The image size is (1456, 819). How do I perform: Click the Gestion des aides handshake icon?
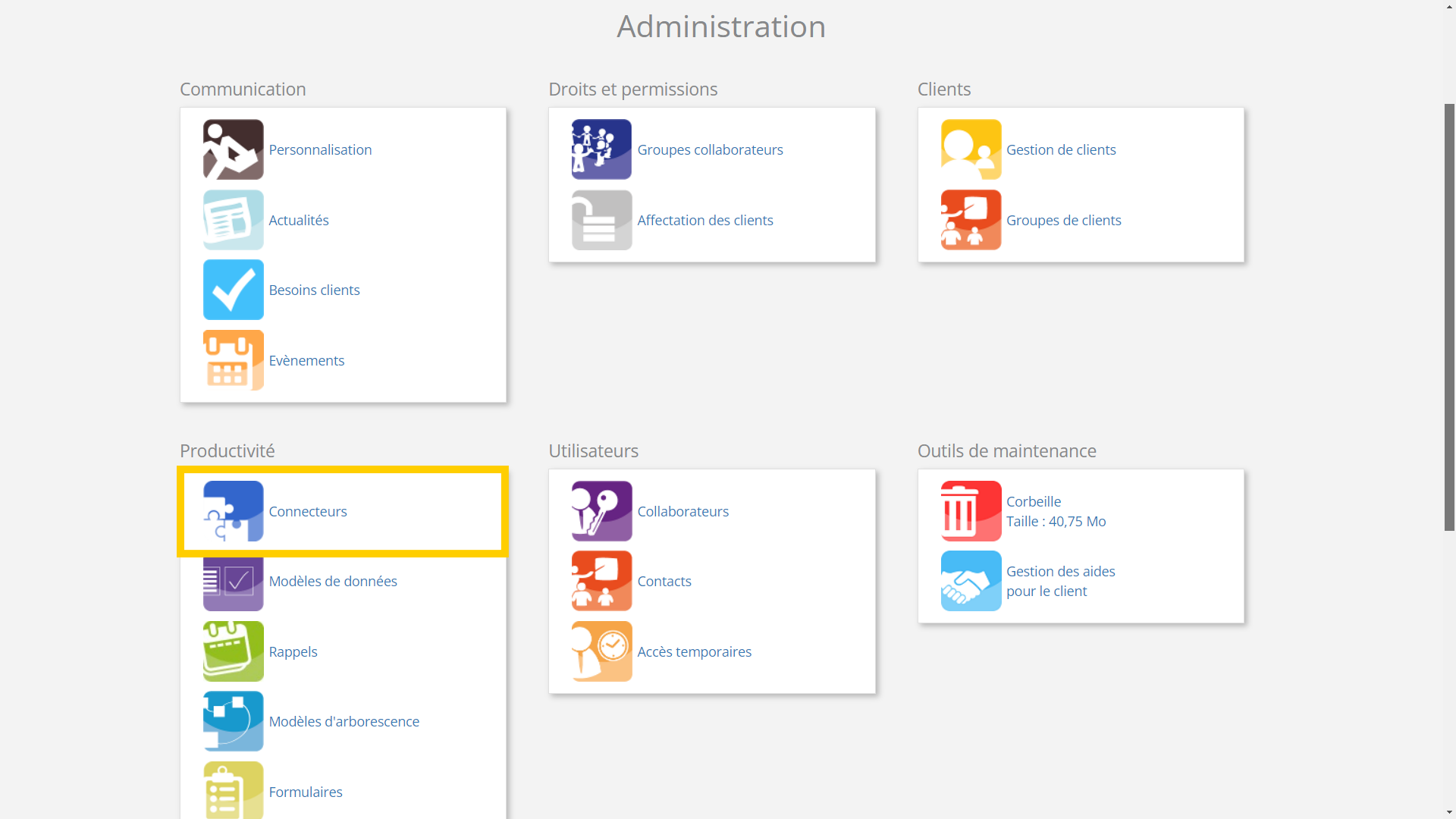click(x=971, y=581)
